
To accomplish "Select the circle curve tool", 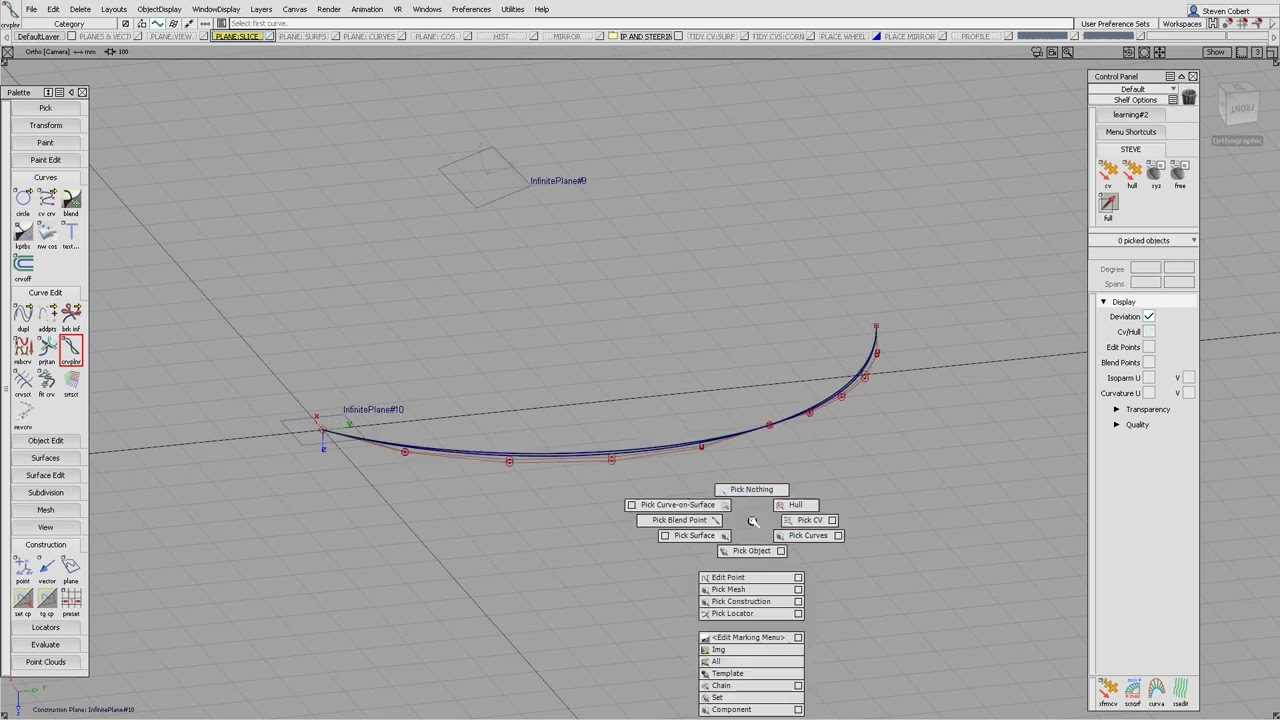I will (23, 200).
